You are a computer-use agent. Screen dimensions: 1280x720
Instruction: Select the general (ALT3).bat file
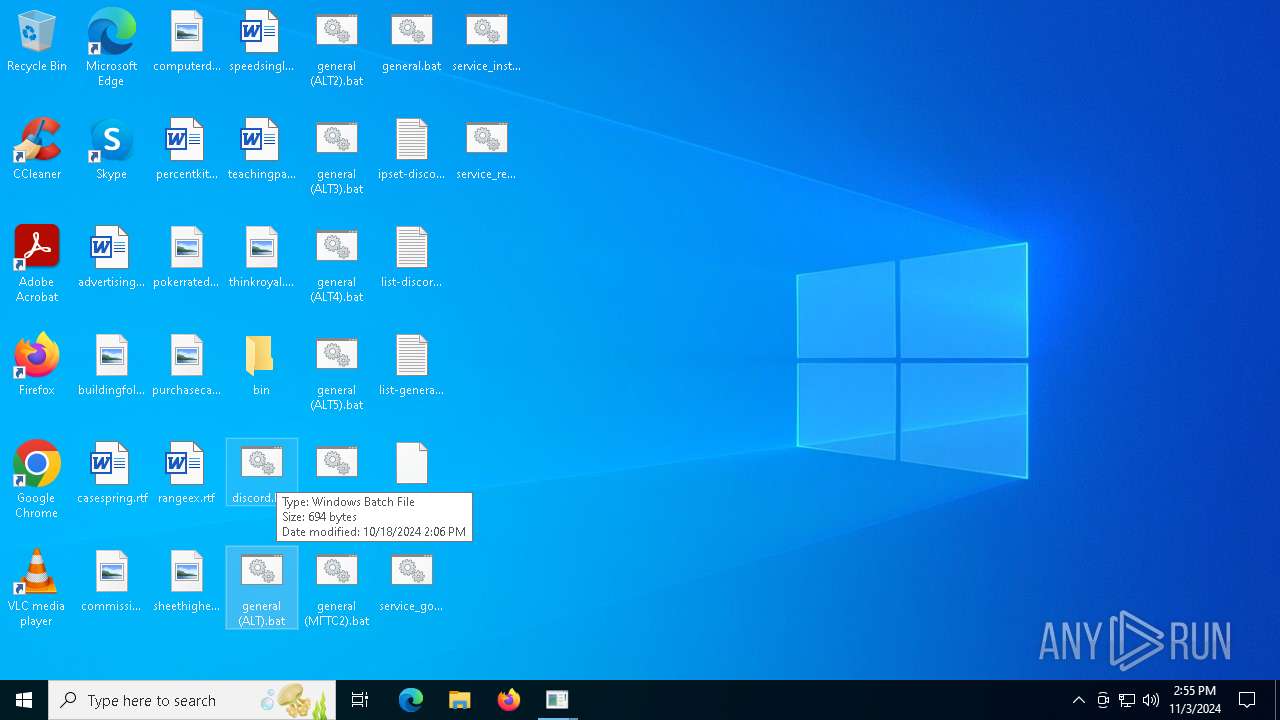336,156
